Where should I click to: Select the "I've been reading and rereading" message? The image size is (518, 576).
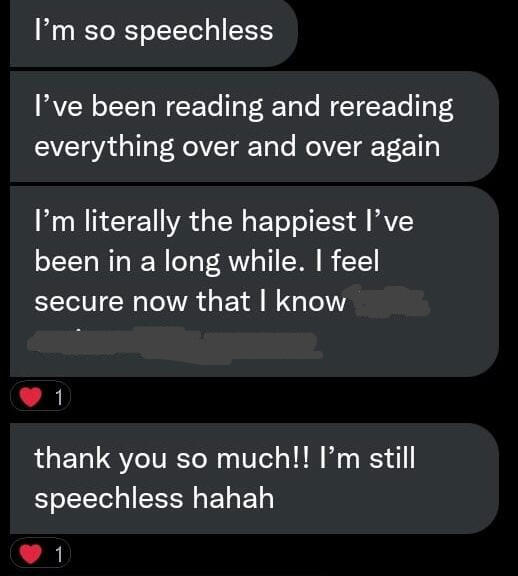254,126
